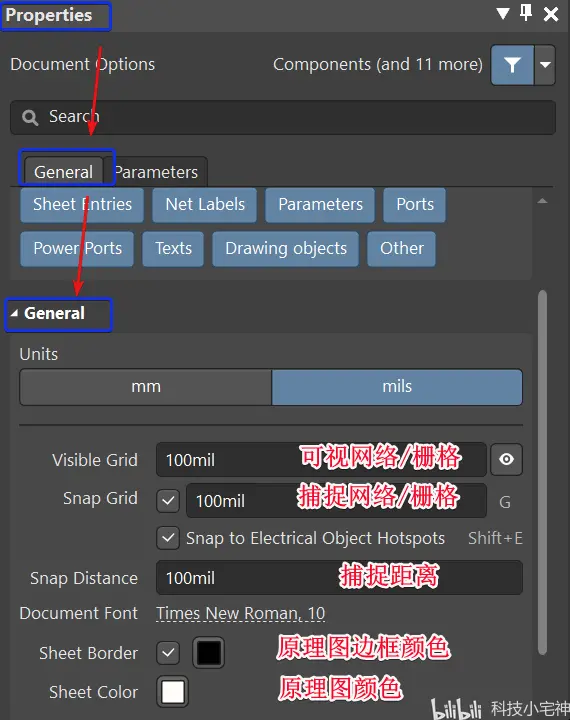Select mm units
This screenshot has width=570, height=720.
point(146,387)
